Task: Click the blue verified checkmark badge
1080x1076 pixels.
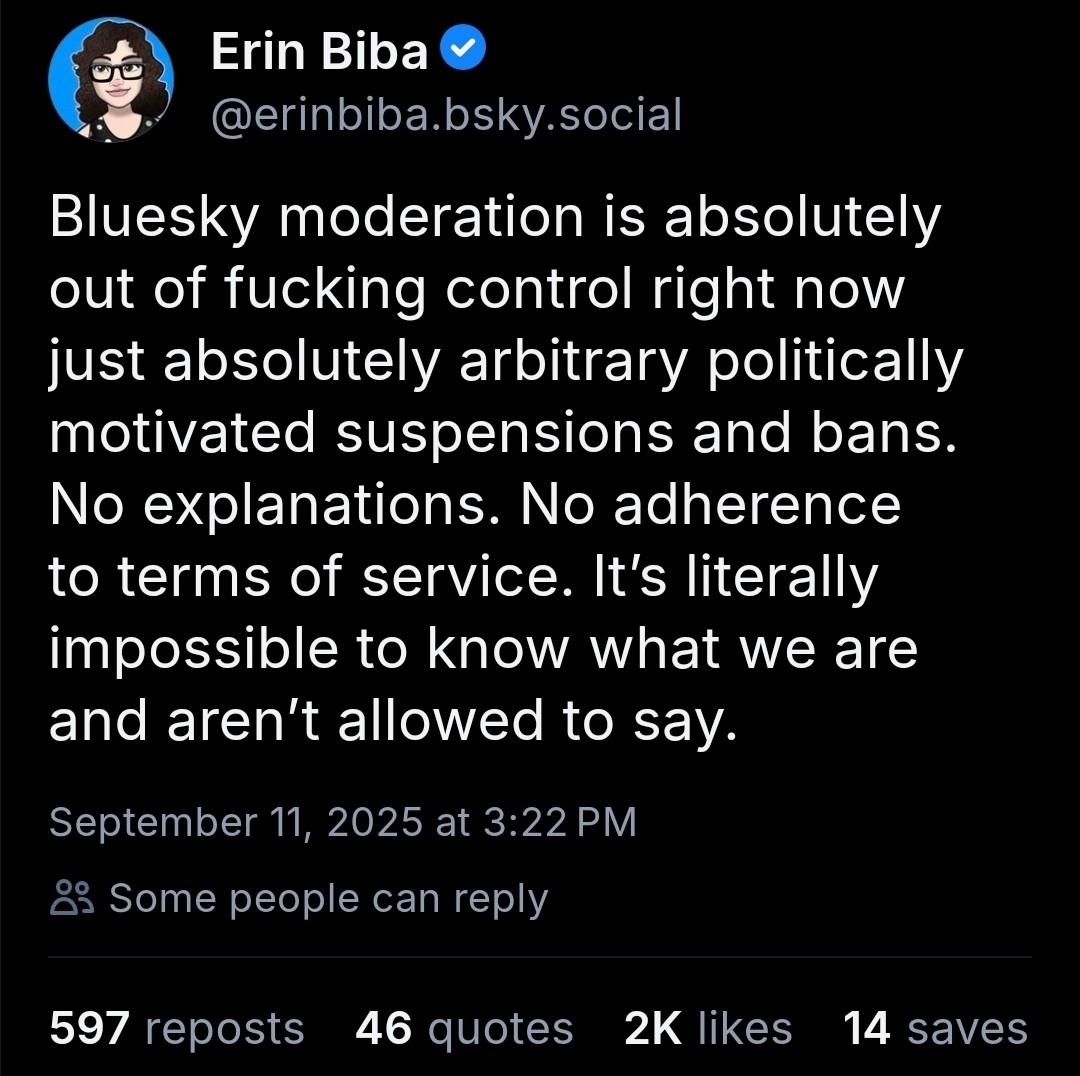Action: [x=464, y=52]
